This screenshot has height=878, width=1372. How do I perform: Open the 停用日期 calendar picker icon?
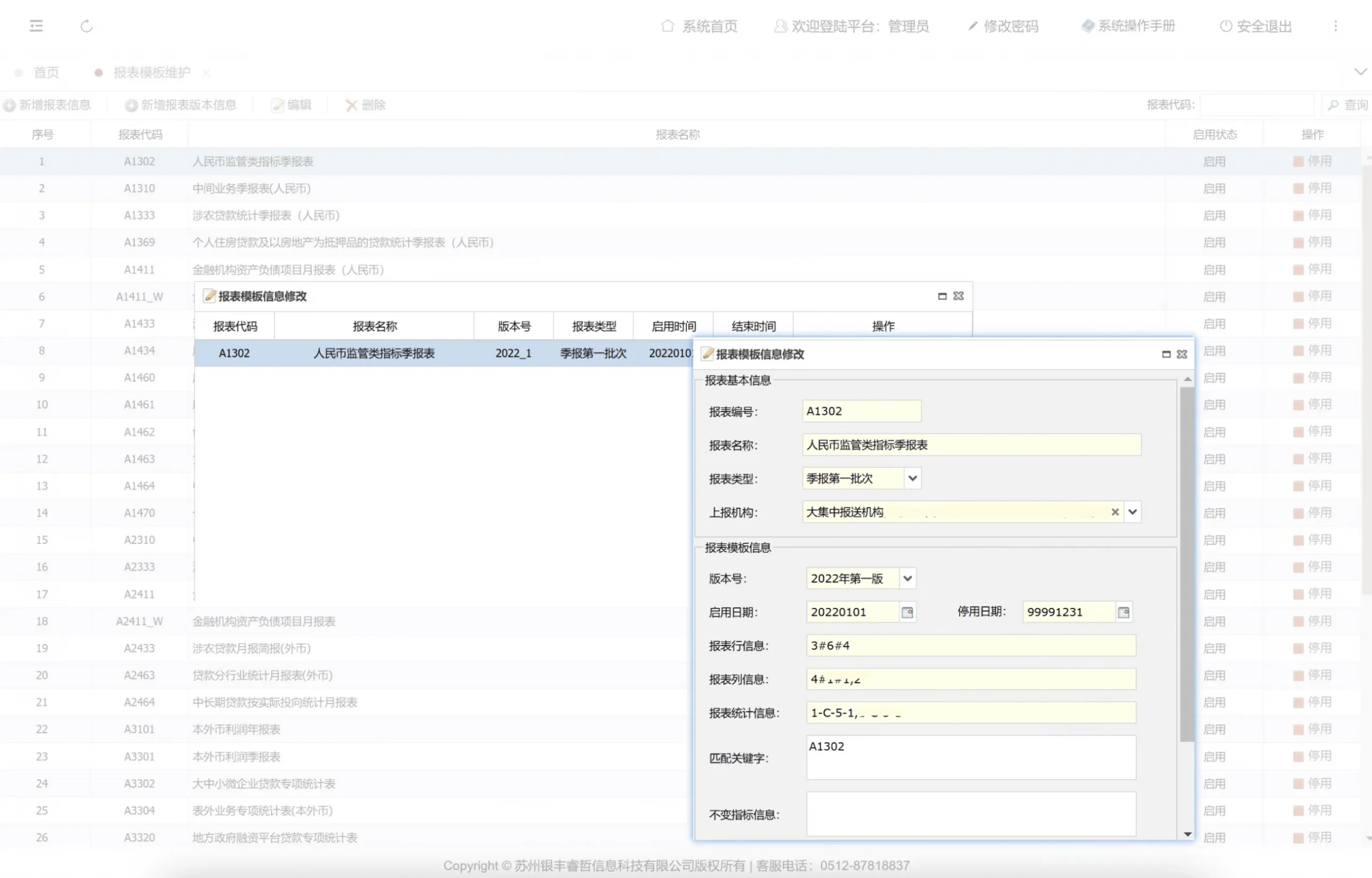coord(1123,612)
